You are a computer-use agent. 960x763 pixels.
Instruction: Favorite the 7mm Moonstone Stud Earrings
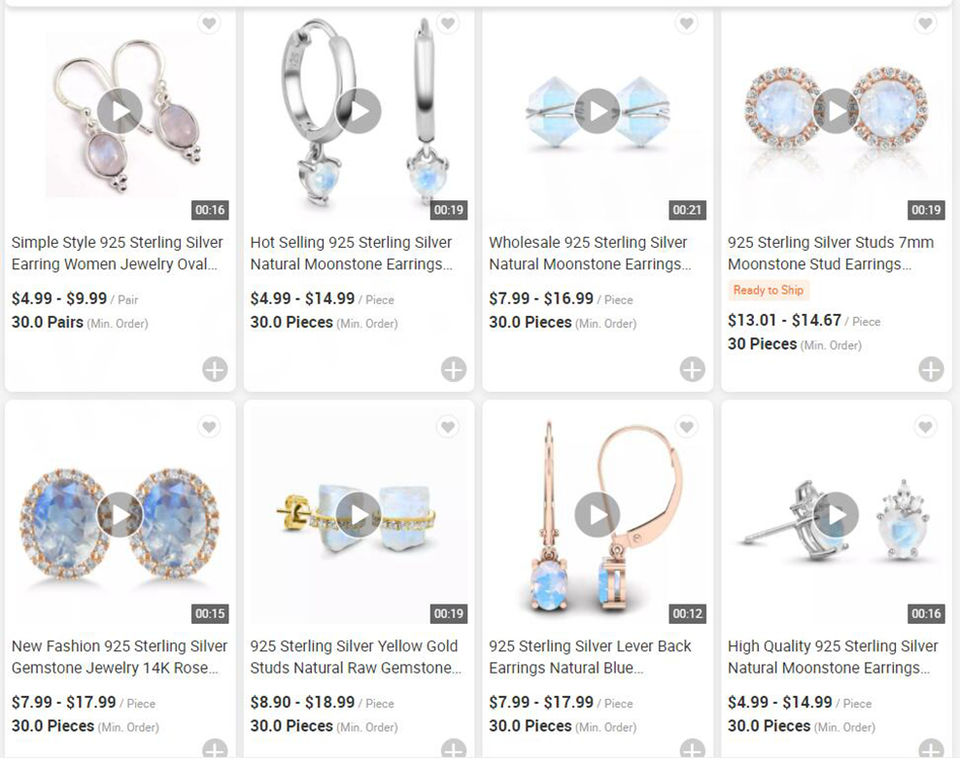[925, 23]
